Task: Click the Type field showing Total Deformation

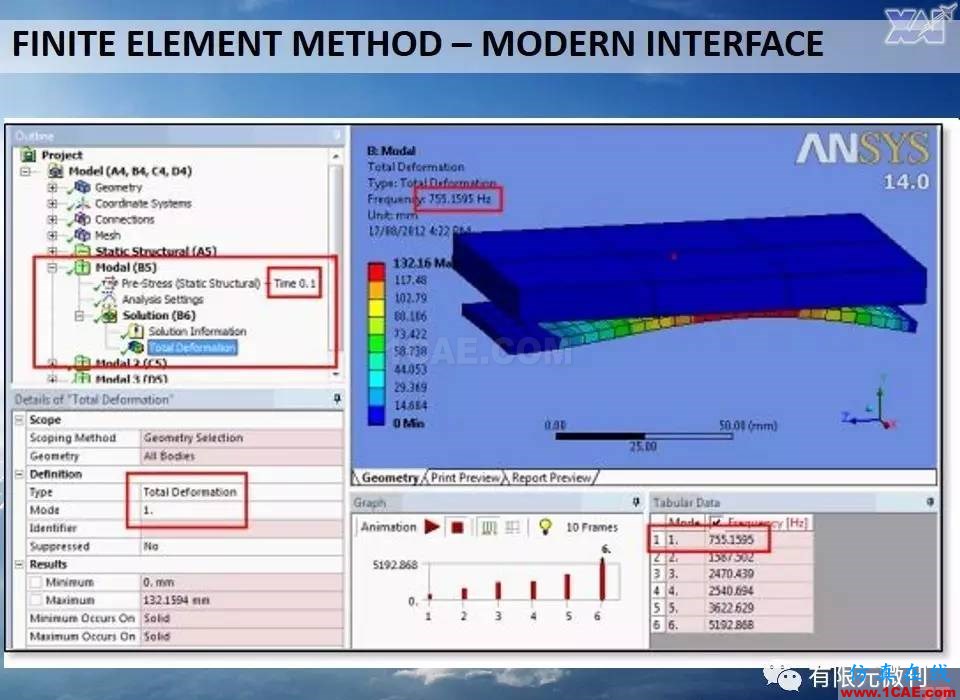Action: click(x=242, y=492)
